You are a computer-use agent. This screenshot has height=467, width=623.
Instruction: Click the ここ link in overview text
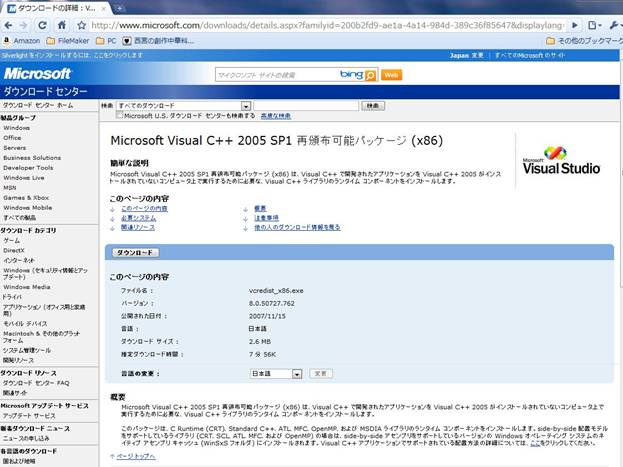(x=536, y=443)
